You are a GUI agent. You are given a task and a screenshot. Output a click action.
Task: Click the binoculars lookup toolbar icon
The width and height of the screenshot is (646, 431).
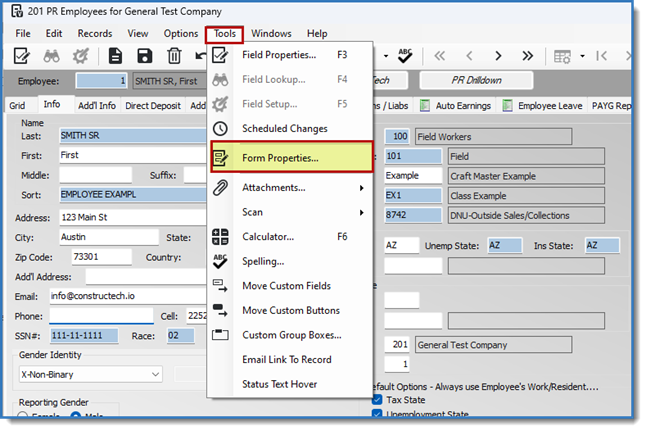(x=51, y=56)
